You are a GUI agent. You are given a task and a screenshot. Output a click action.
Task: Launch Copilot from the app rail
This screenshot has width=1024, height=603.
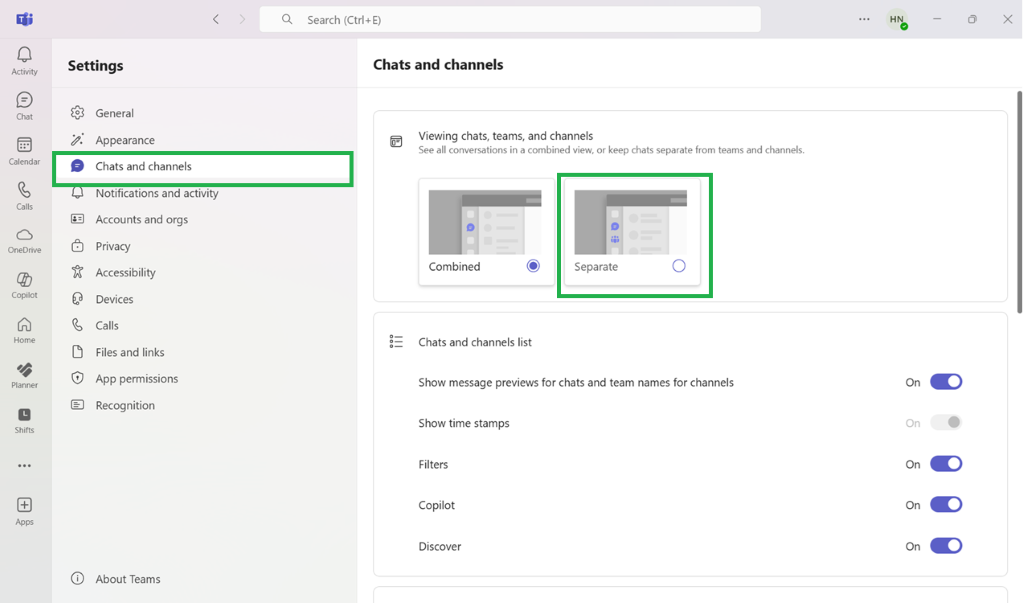24,285
